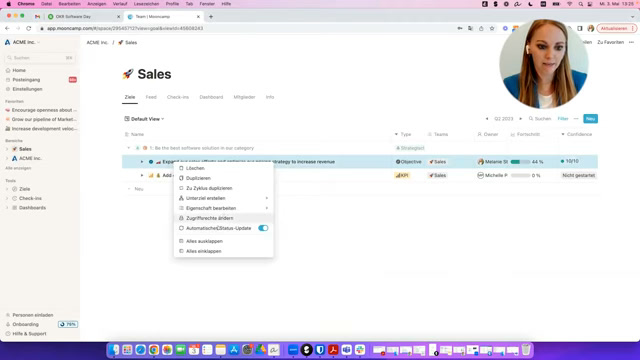The height and width of the screenshot is (360, 640).
Task: Open the Filter option
Action: [x=563, y=119]
